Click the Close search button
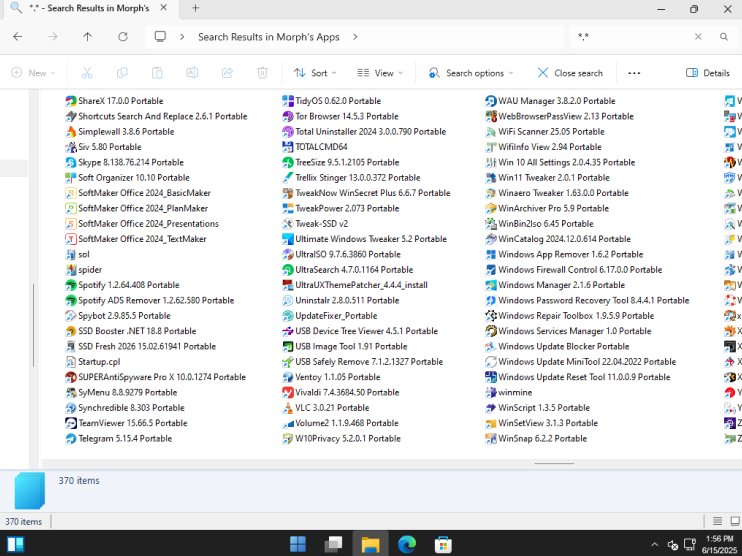742x556 pixels. (x=570, y=73)
